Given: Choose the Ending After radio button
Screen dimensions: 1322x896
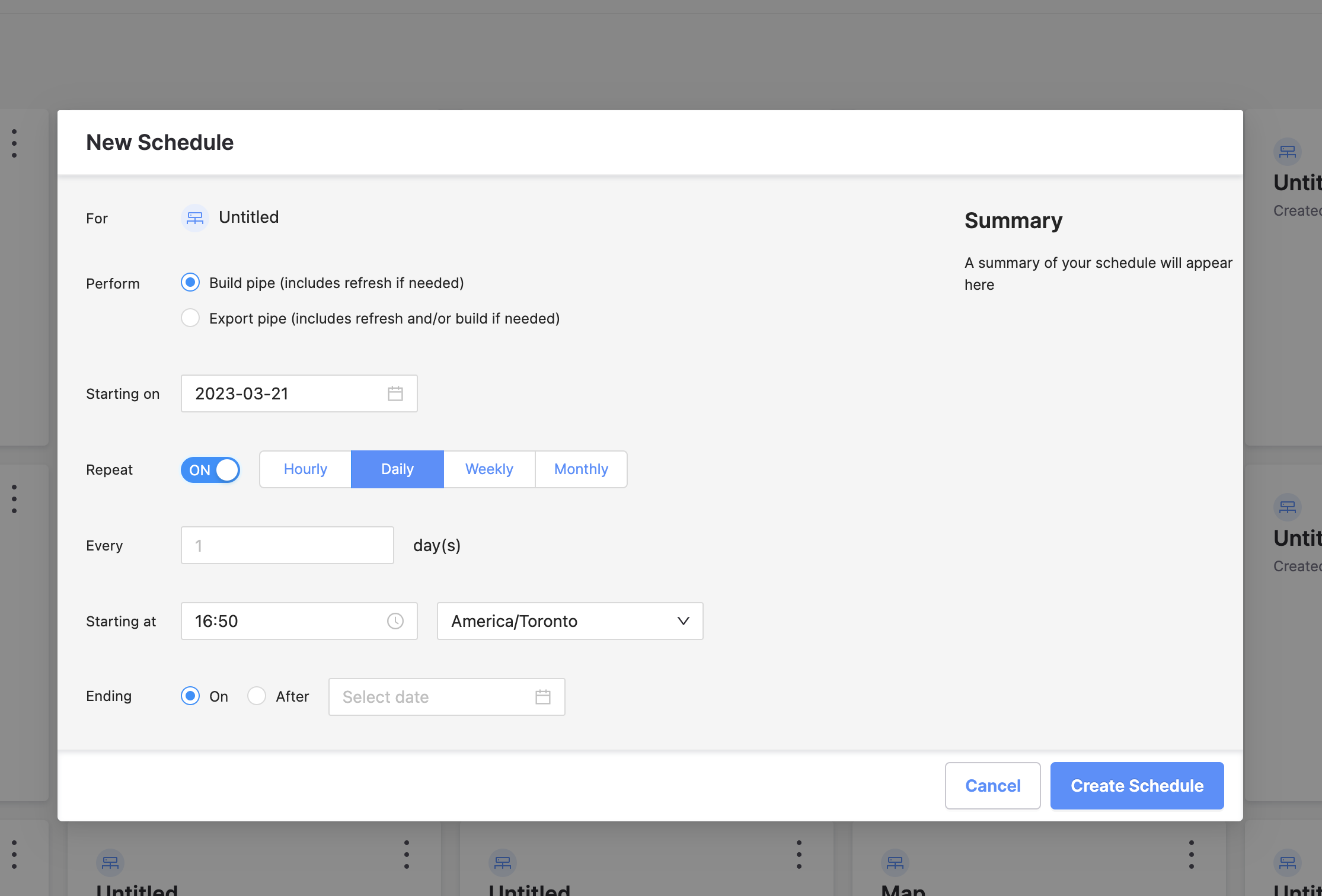Looking at the screenshot, I should pyautogui.click(x=257, y=696).
